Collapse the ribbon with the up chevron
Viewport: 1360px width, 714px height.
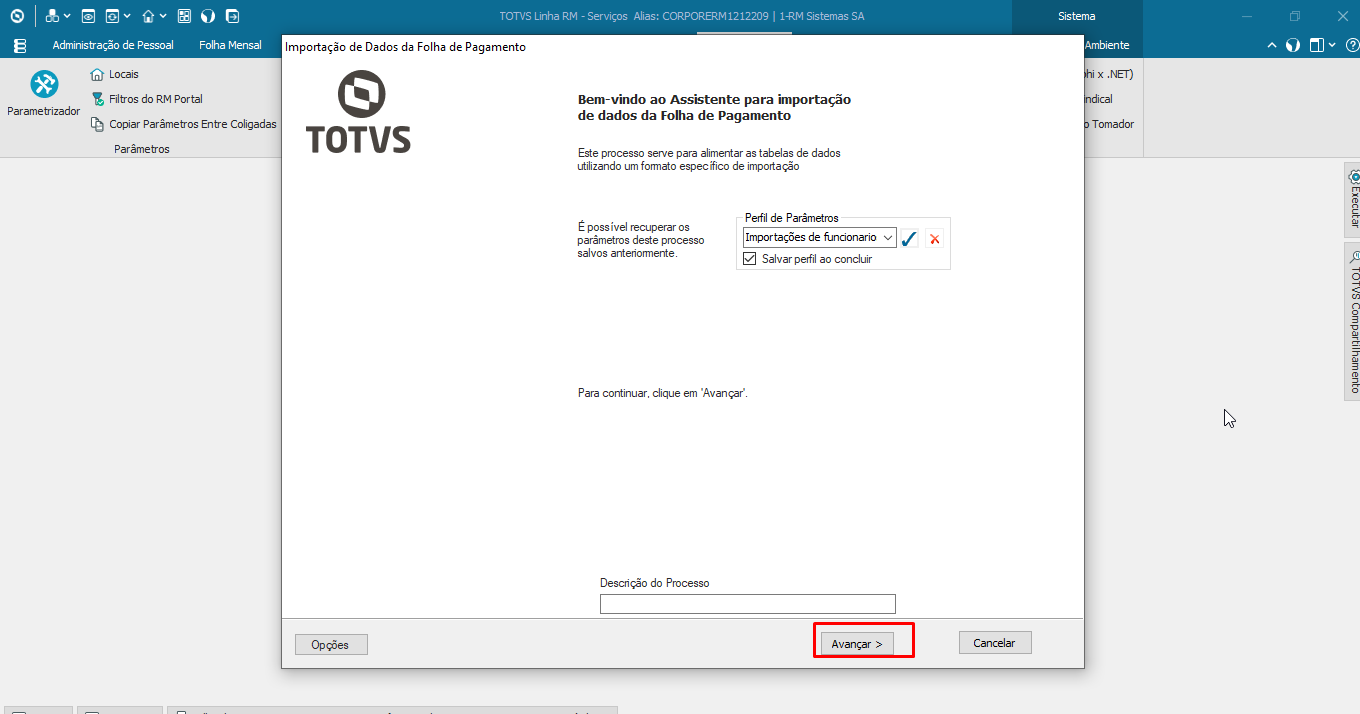point(1272,45)
